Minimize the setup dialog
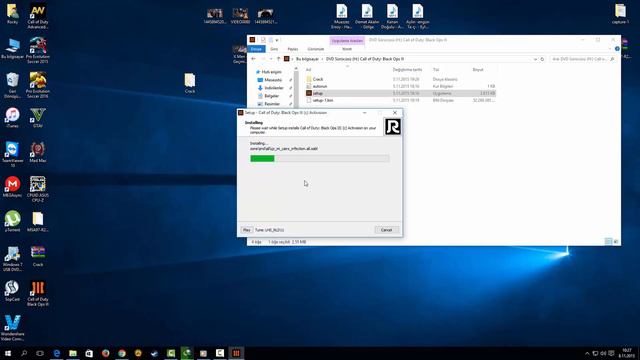The image size is (640, 360). coord(364,113)
